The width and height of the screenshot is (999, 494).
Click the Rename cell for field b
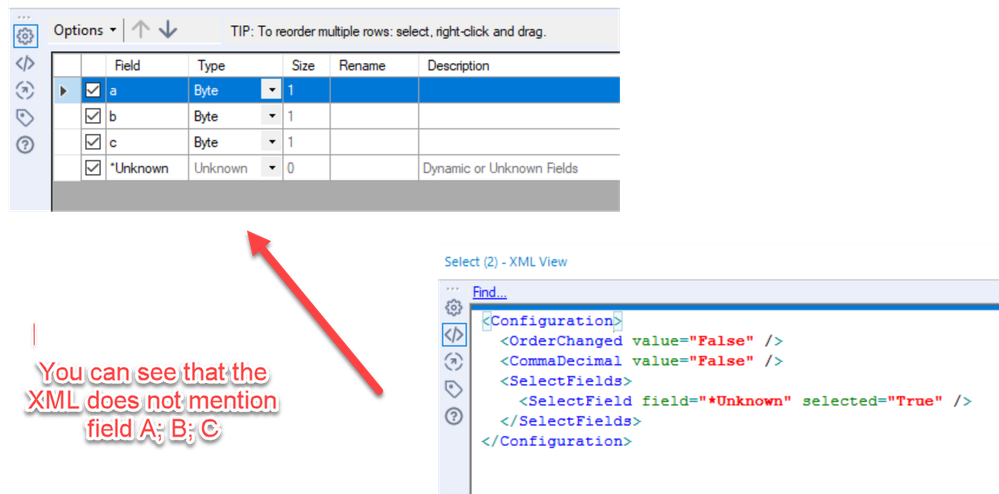(x=375, y=117)
